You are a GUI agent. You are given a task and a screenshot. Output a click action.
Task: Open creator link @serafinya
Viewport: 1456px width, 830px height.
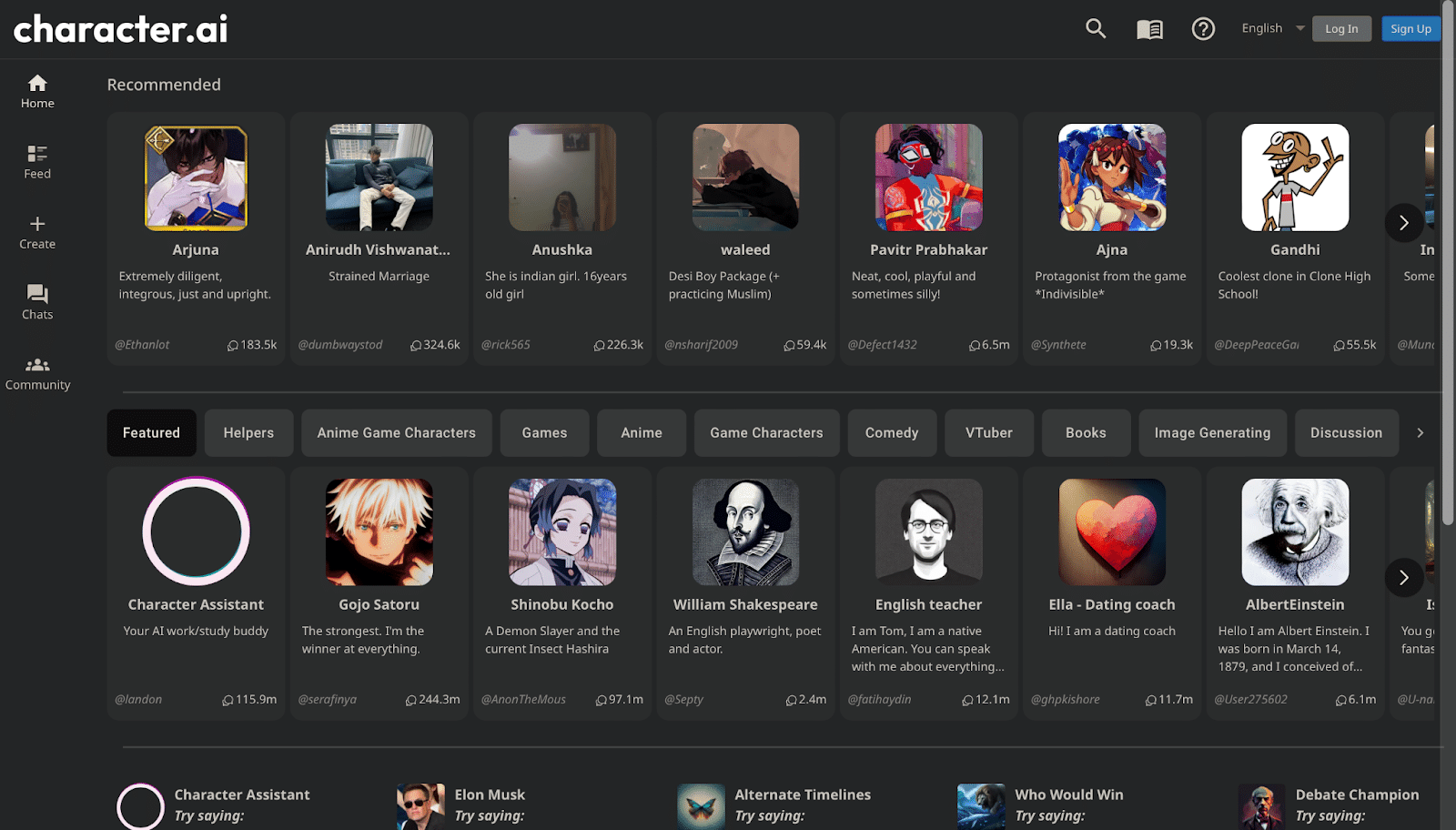tap(327, 700)
